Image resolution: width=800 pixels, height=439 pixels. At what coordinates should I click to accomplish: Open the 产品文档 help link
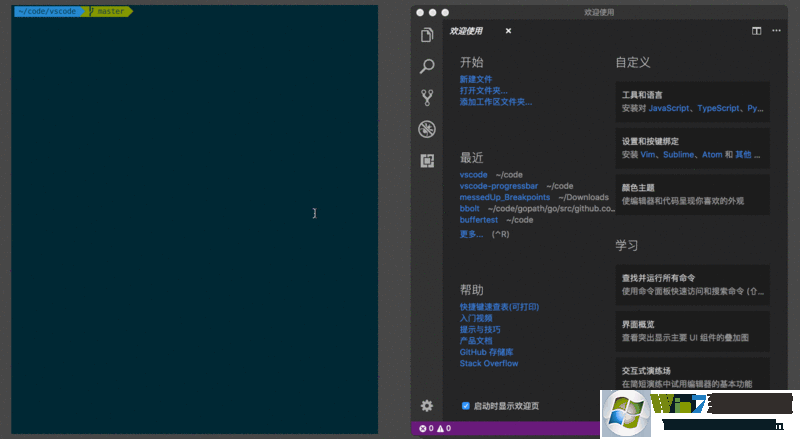(476, 340)
